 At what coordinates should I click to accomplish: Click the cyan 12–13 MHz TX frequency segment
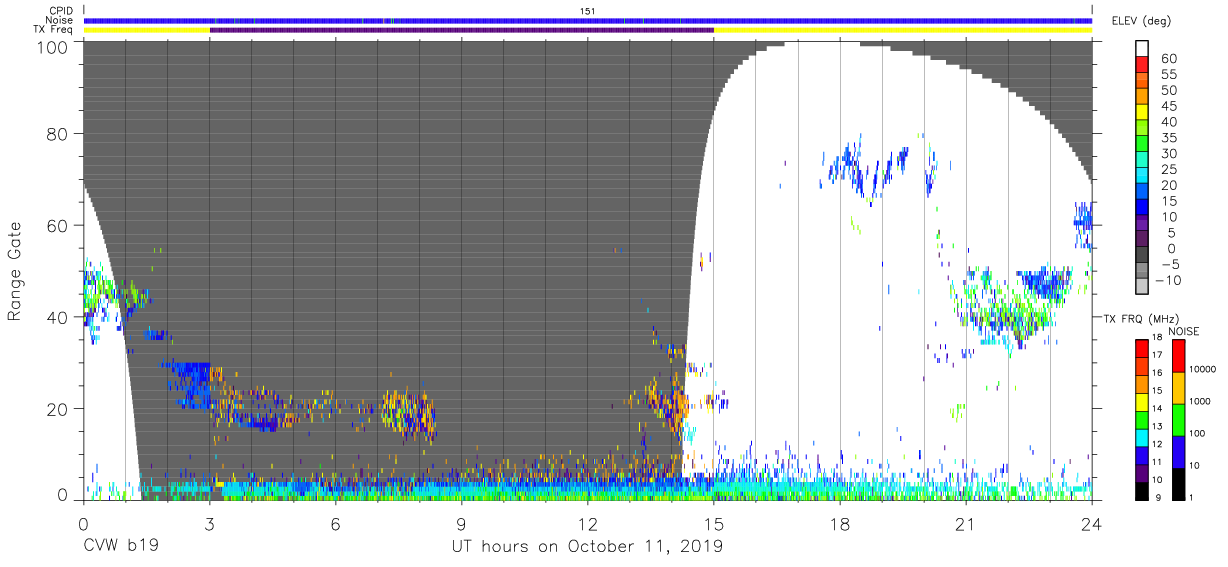pyautogui.click(x=1143, y=436)
